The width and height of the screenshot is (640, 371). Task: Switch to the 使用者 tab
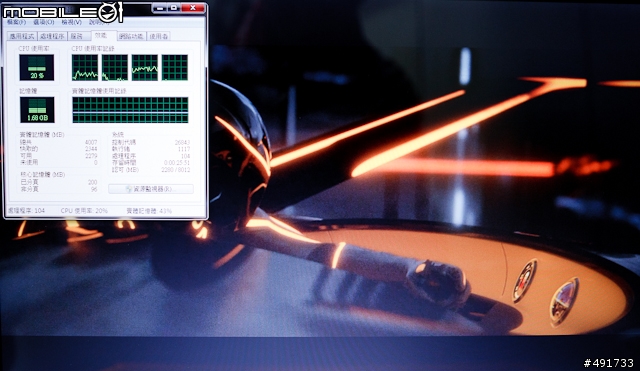158,36
